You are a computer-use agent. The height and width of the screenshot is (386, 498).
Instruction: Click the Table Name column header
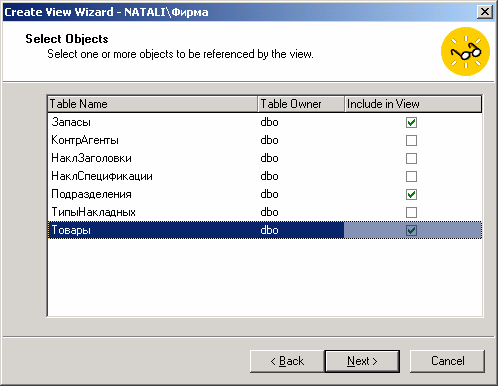point(153,104)
